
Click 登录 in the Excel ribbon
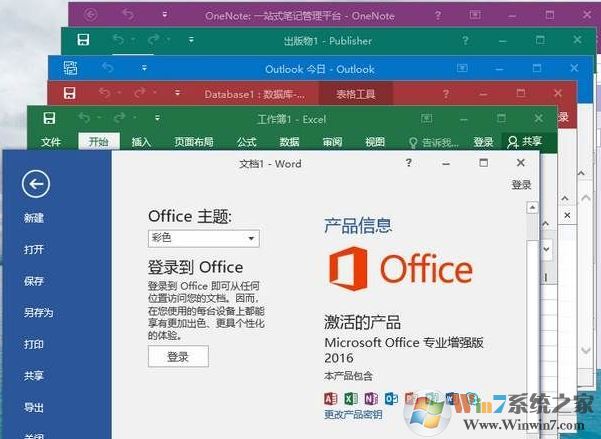click(x=483, y=142)
